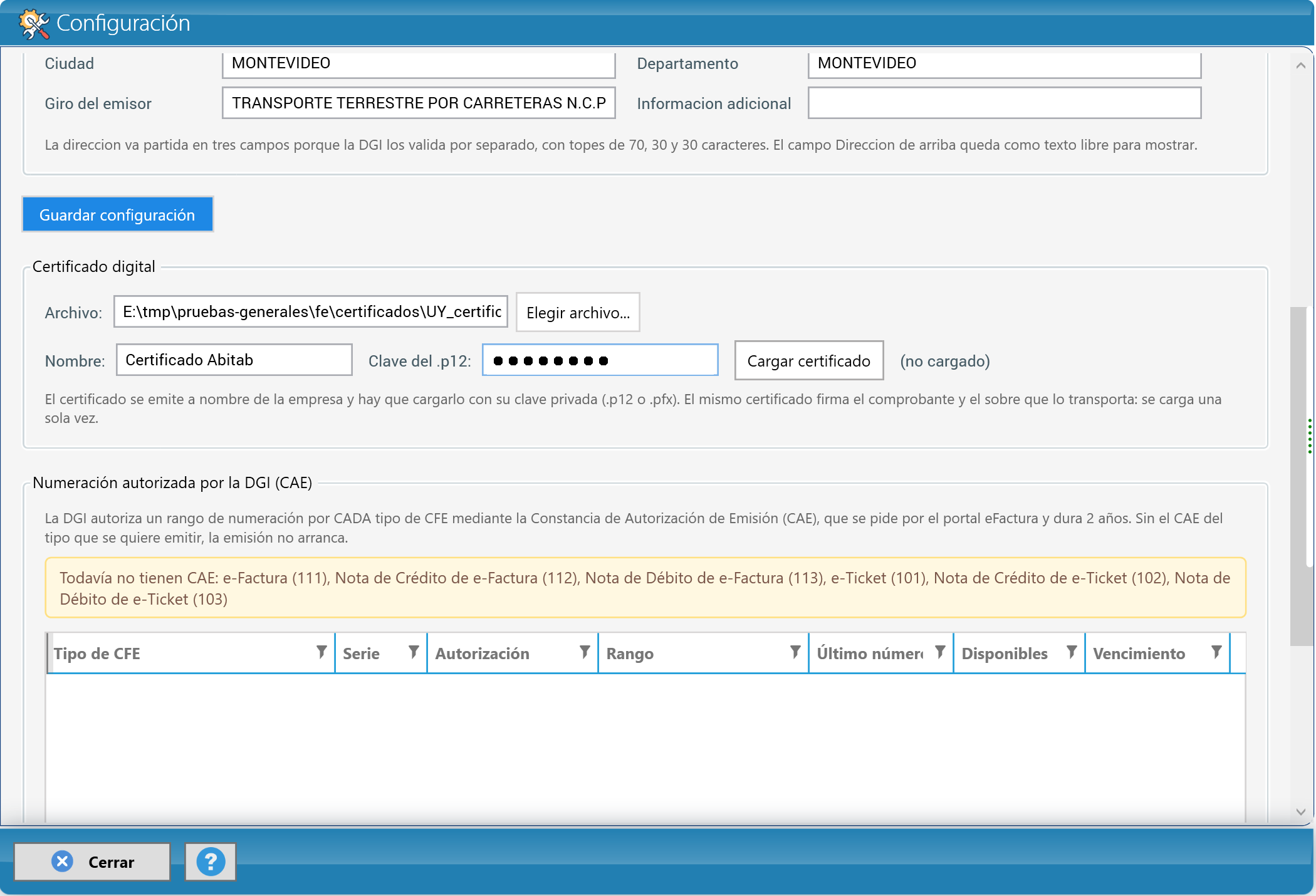The height and width of the screenshot is (896, 1316).
Task: Click the Nombre field containing Certificado Abitab
Action: [x=234, y=360]
